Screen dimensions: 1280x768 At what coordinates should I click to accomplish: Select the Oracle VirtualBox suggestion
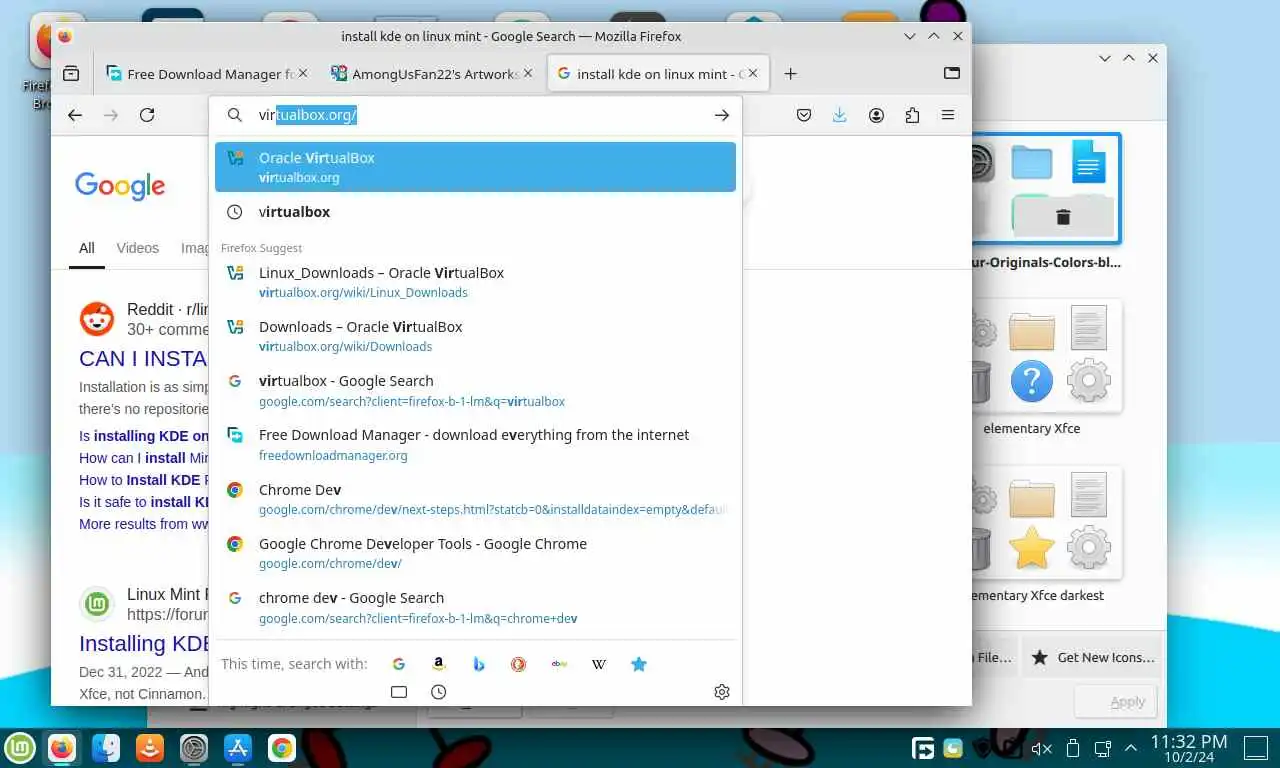point(475,167)
